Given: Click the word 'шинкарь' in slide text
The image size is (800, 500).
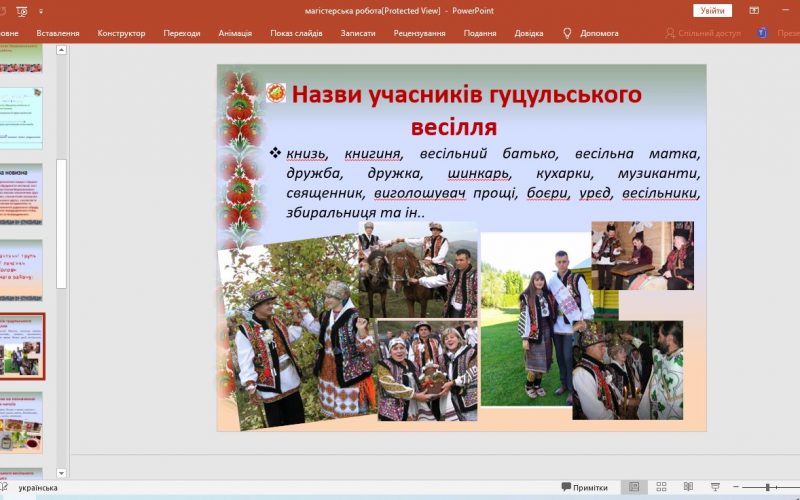Looking at the screenshot, I should pos(479,173).
